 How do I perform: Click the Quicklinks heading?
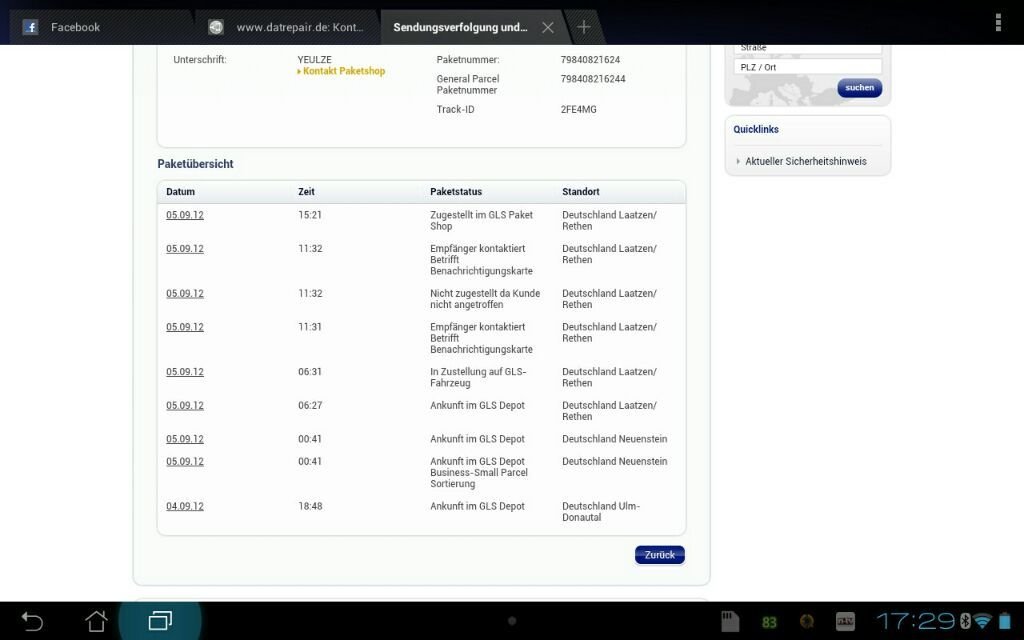coord(756,129)
